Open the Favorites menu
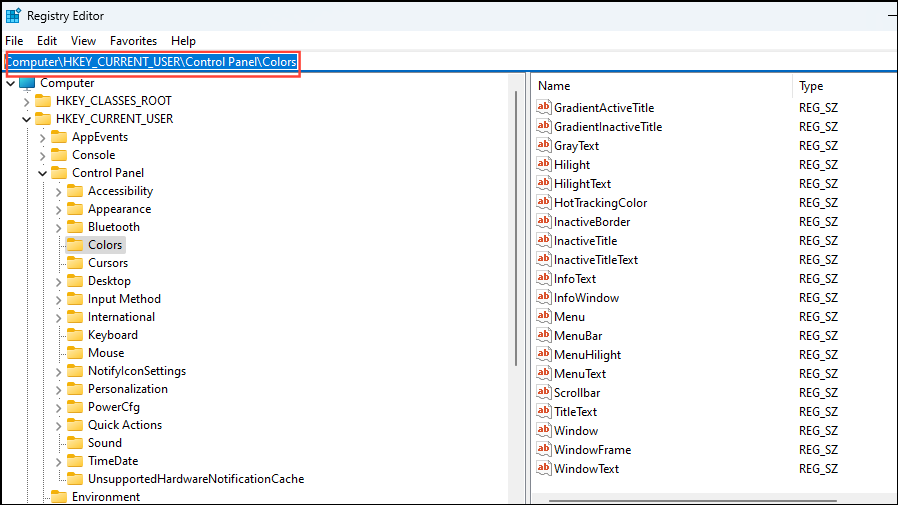This screenshot has width=898, height=505. click(x=133, y=41)
